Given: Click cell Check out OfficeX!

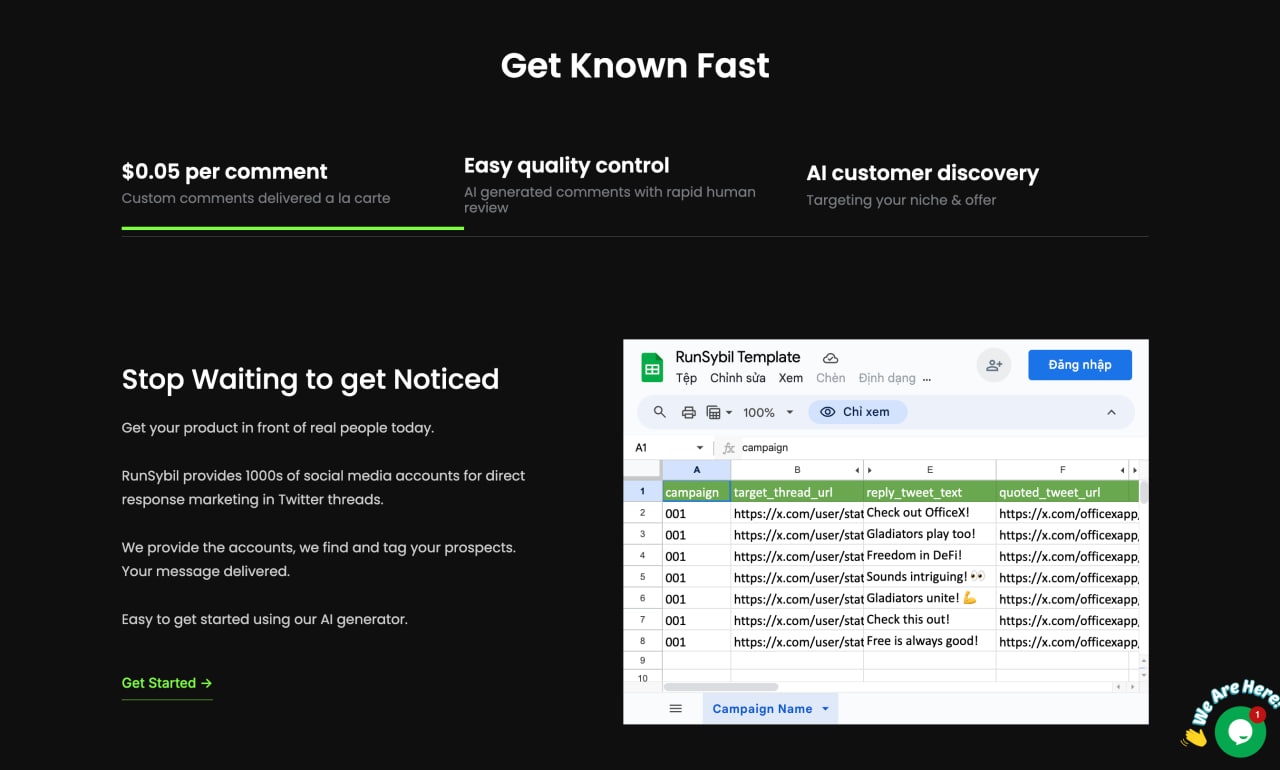Looking at the screenshot, I should 930,513.
